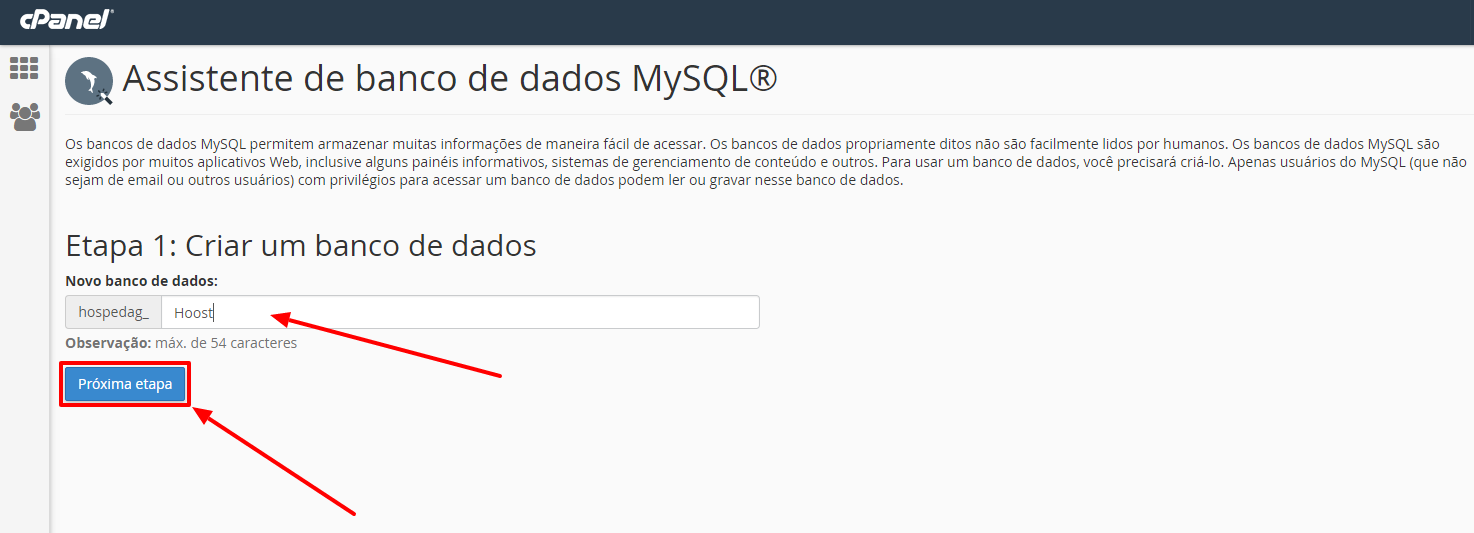The image size is (1474, 533).
Task: Click the Novo banco de dados label
Action: tap(142, 281)
